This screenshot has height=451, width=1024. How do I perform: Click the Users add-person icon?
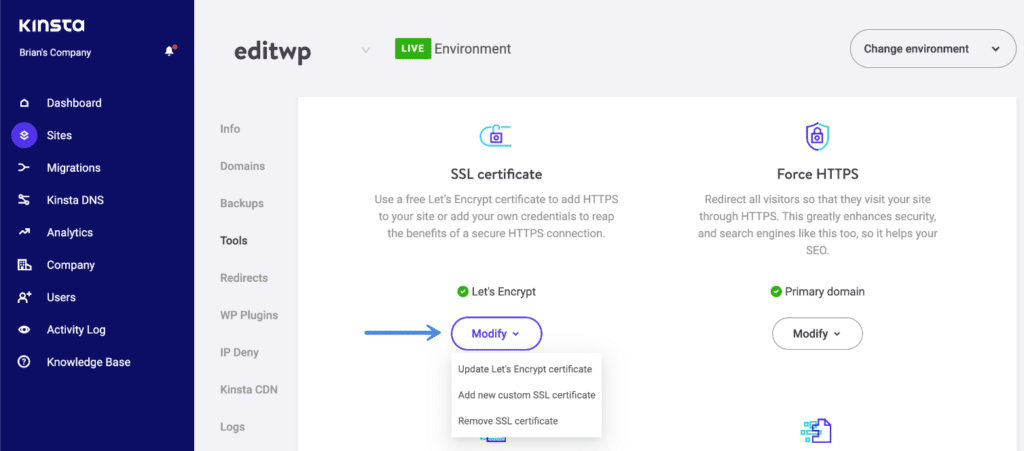pyautogui.click(x=24, y=297)
